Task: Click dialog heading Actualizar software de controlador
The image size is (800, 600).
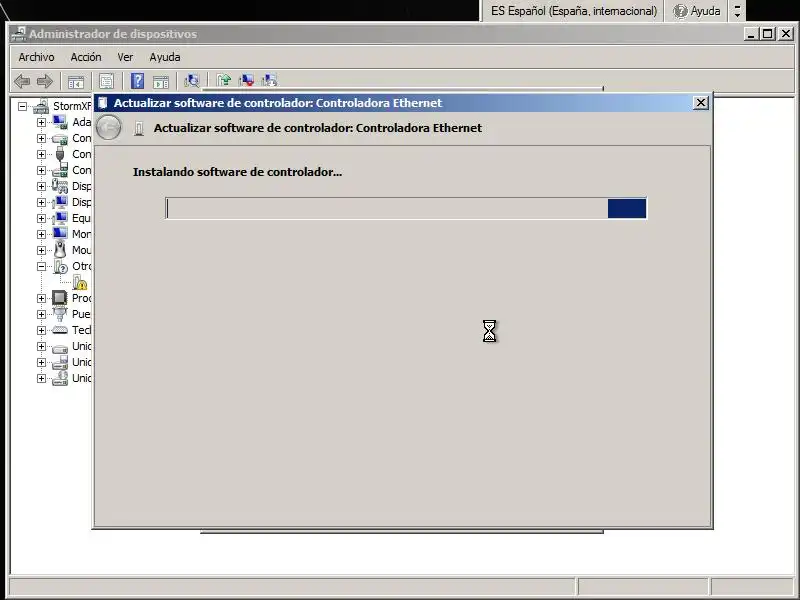Action: 317,128
